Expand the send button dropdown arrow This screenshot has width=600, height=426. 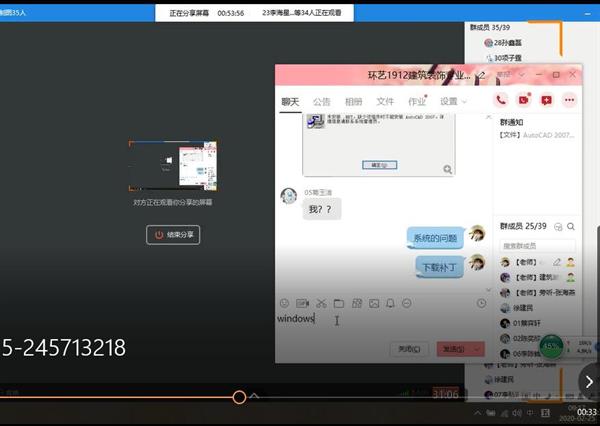coord(478,350)
